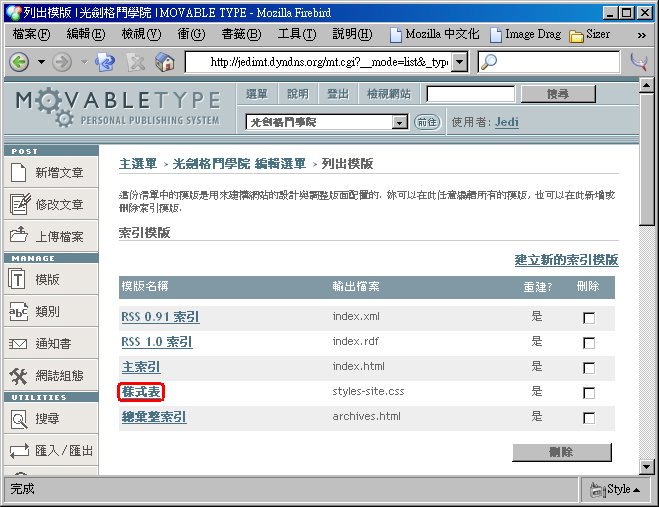Click the 檢視網站 view site tab

(x=389, y=94)
